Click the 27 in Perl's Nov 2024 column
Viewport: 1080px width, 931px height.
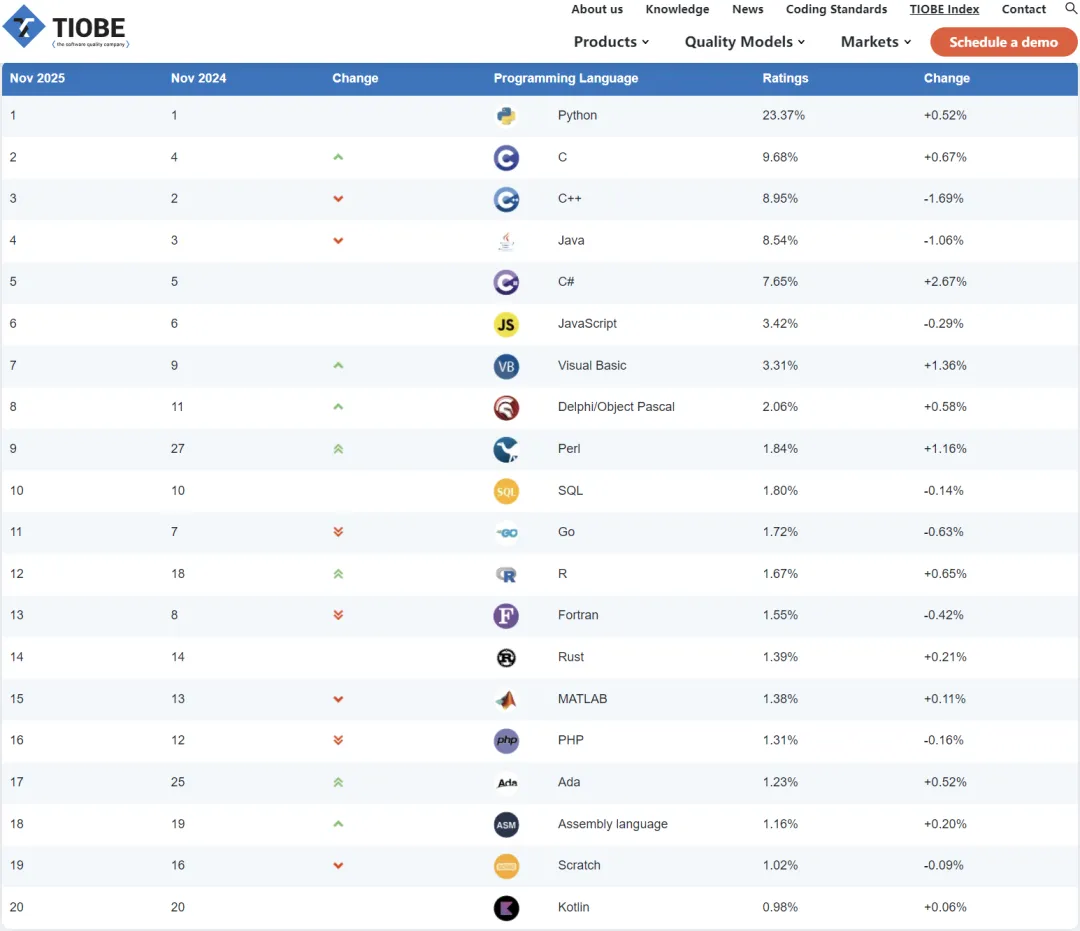(x=178, y=449)
